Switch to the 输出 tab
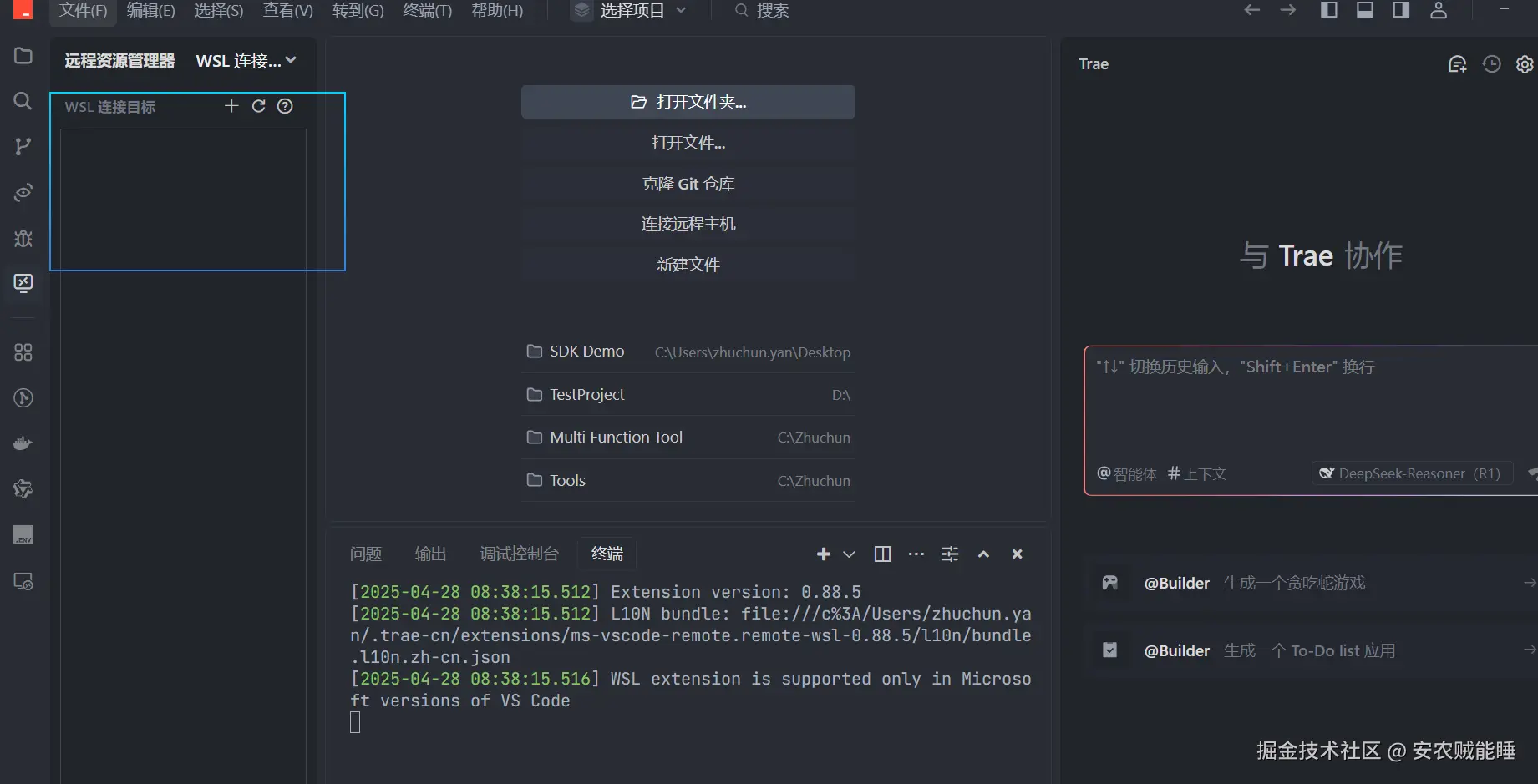 pyautogui.click(x=430, y=554)
